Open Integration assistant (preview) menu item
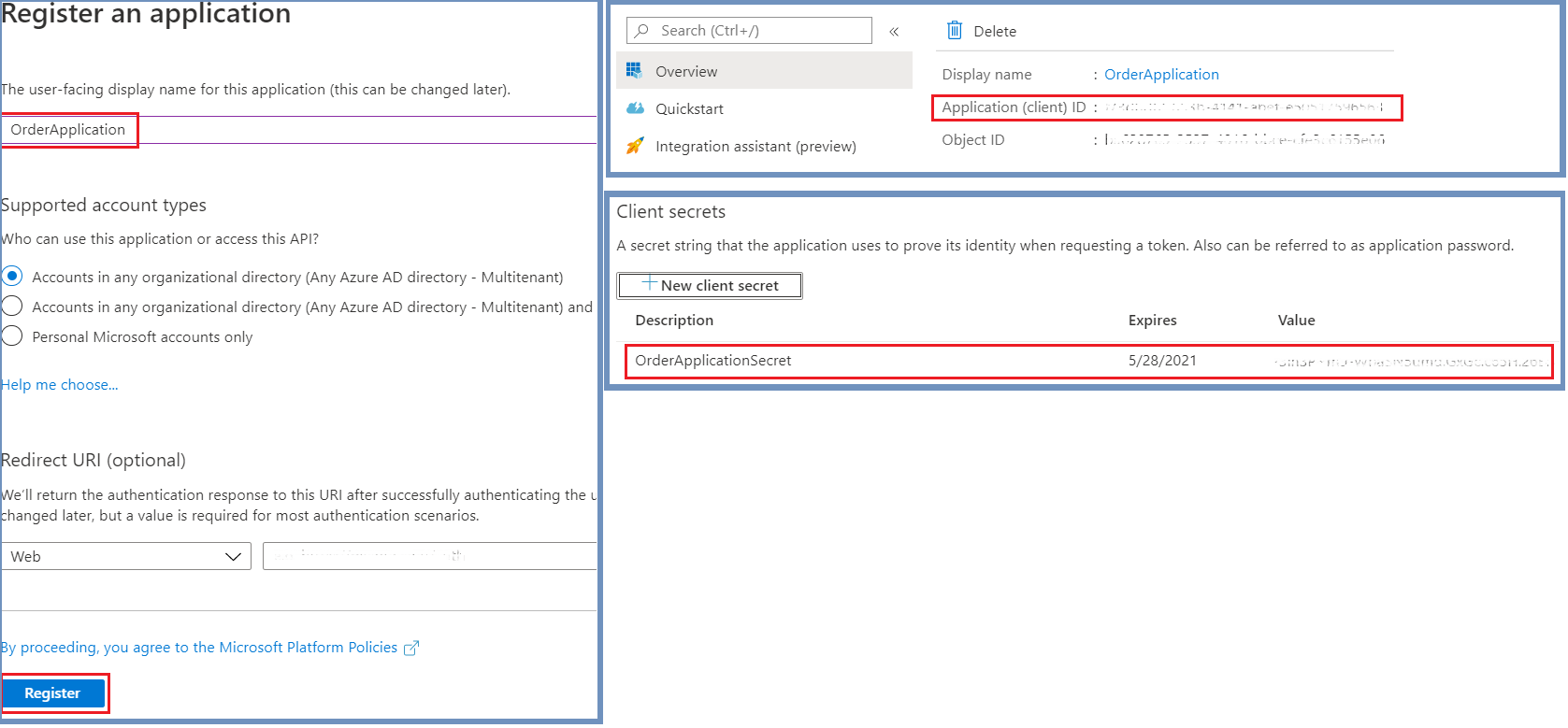The width and height of the screenshot is (1568, 728). (764, 146)
